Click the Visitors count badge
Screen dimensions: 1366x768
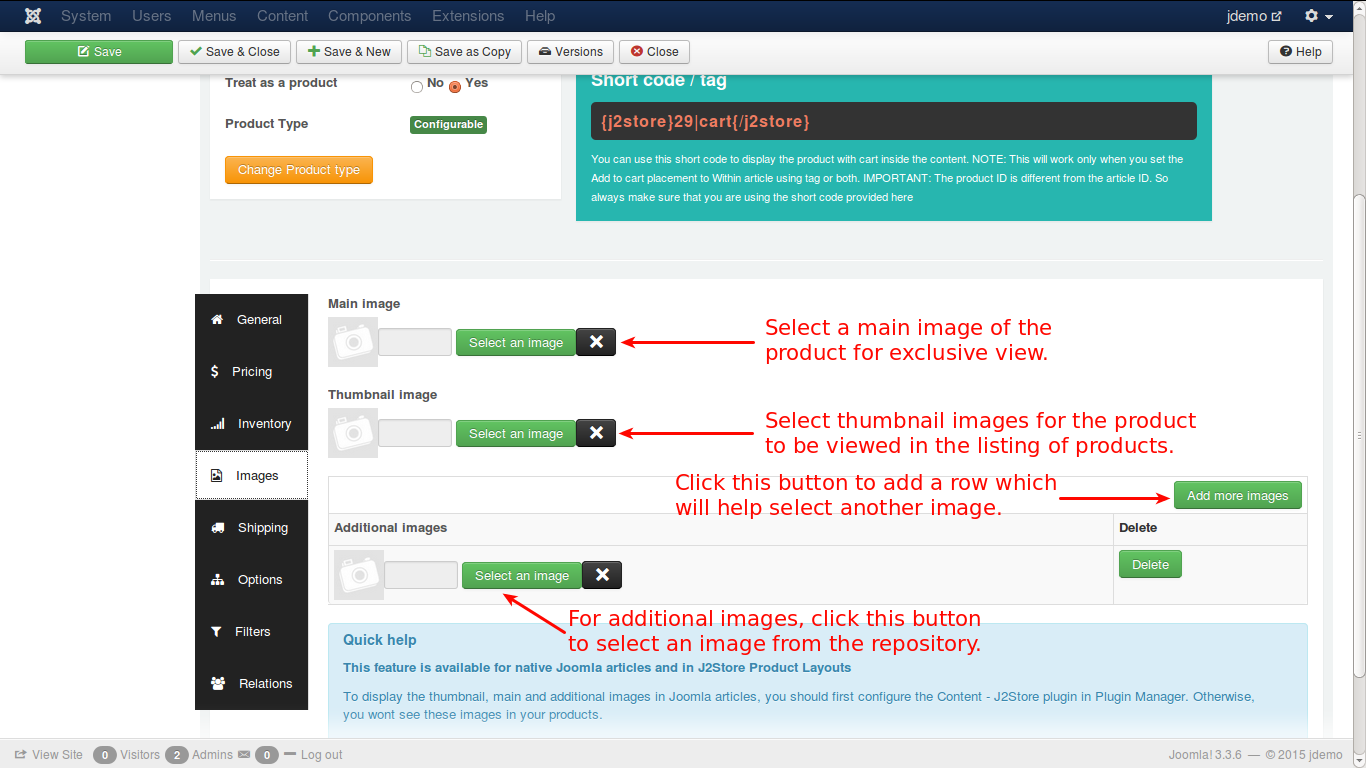pos(105,755)
